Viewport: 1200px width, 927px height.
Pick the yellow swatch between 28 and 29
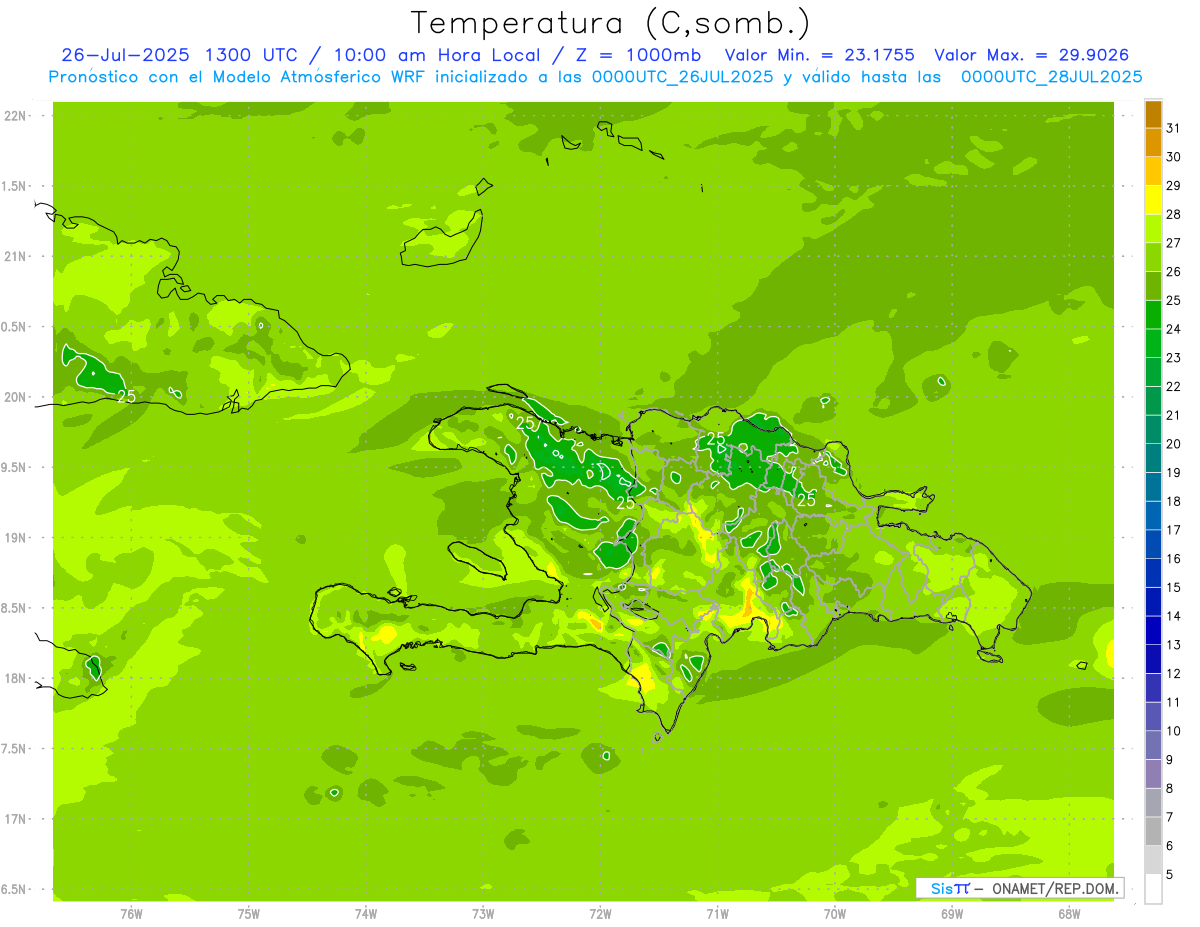click(x=1153, y=200)
